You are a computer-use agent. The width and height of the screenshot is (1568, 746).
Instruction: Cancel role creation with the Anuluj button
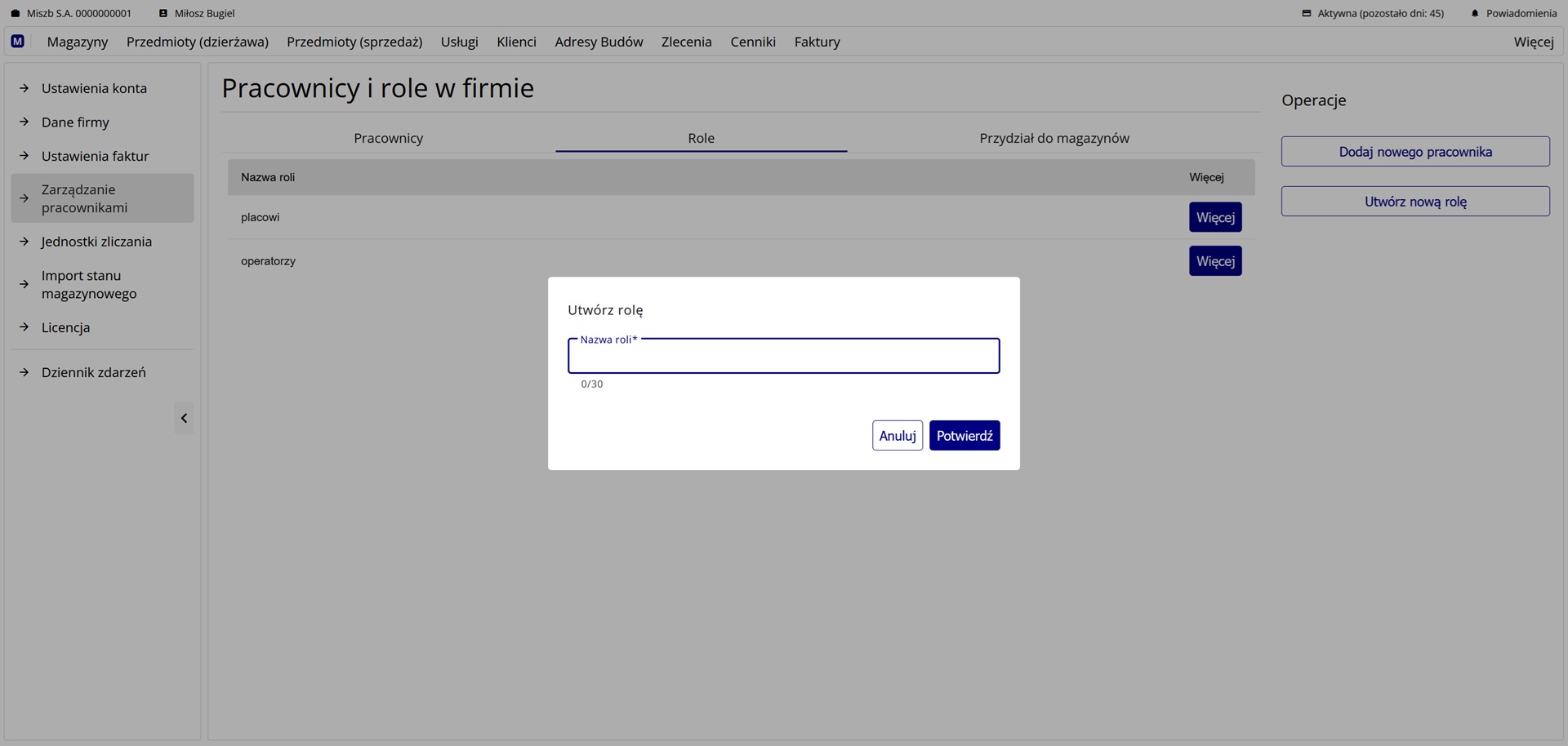tap(897, 436)
